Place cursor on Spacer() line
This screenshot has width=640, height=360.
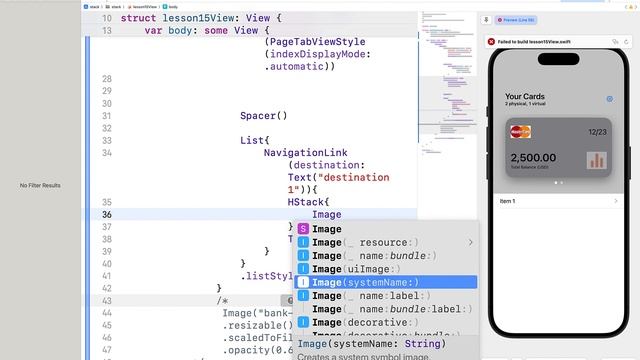click(264, 116)
